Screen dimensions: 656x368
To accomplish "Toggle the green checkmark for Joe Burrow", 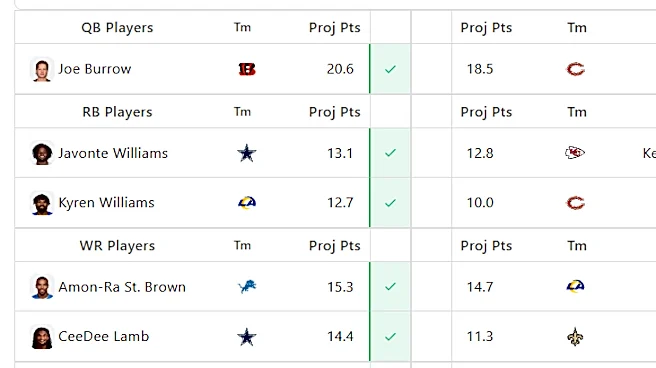I will 390,69.
